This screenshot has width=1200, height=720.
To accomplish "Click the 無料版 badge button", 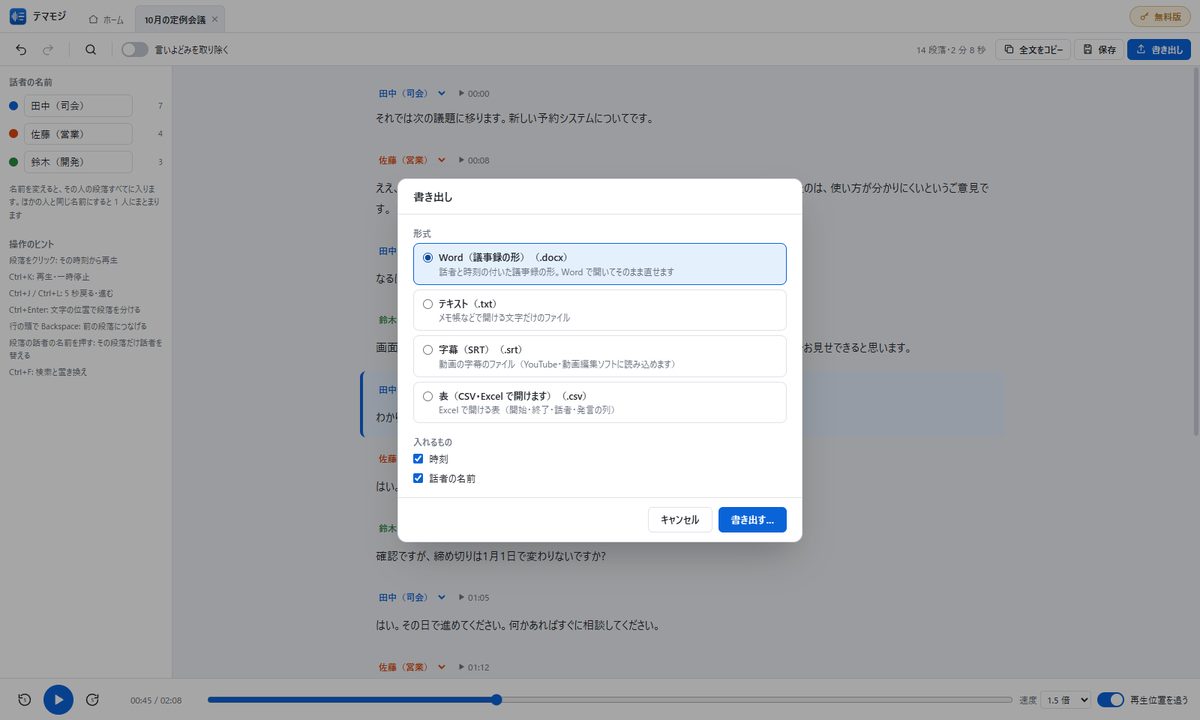I will (1160, 17).
